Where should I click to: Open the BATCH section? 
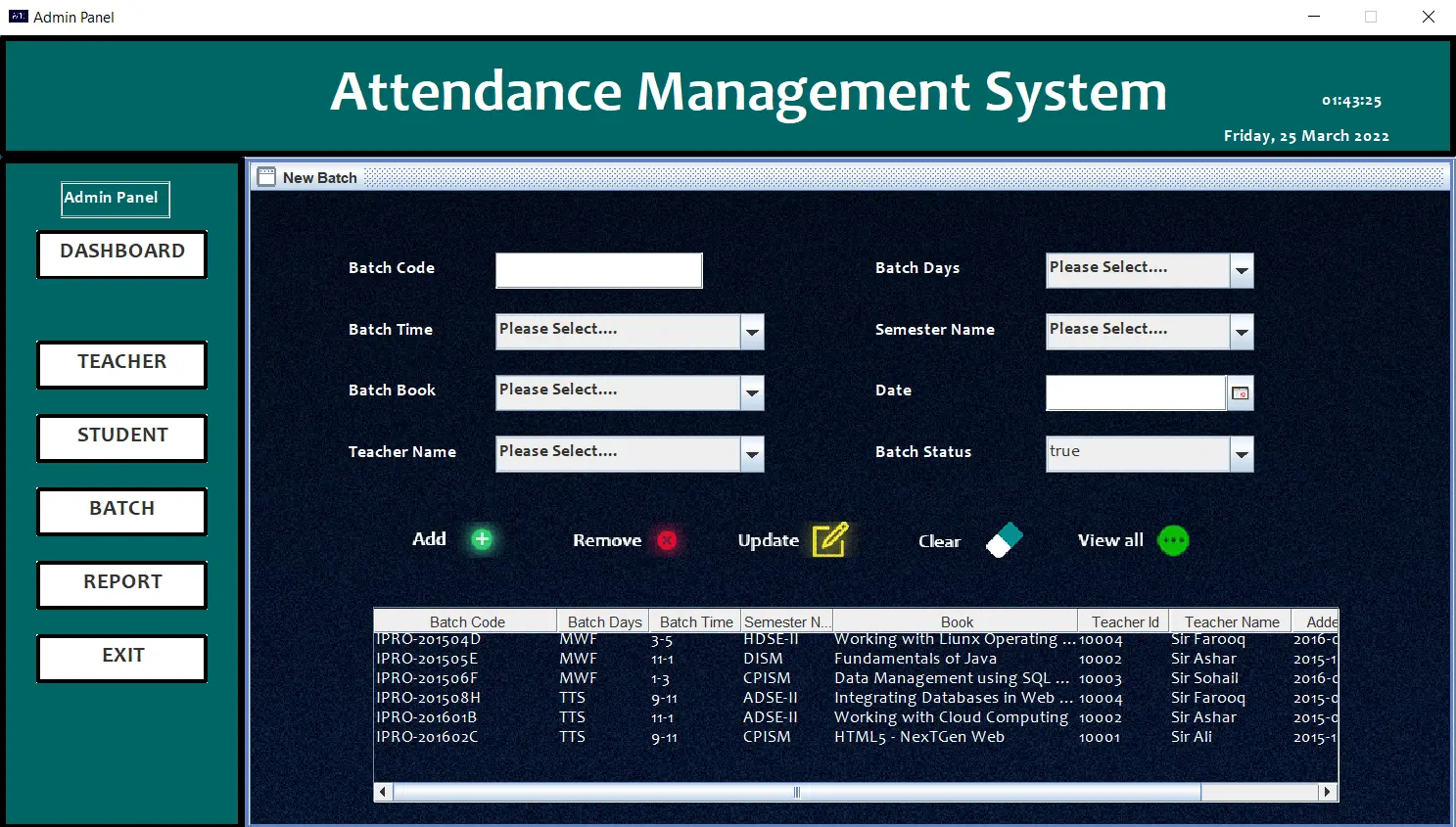click(x=122, y=512)
